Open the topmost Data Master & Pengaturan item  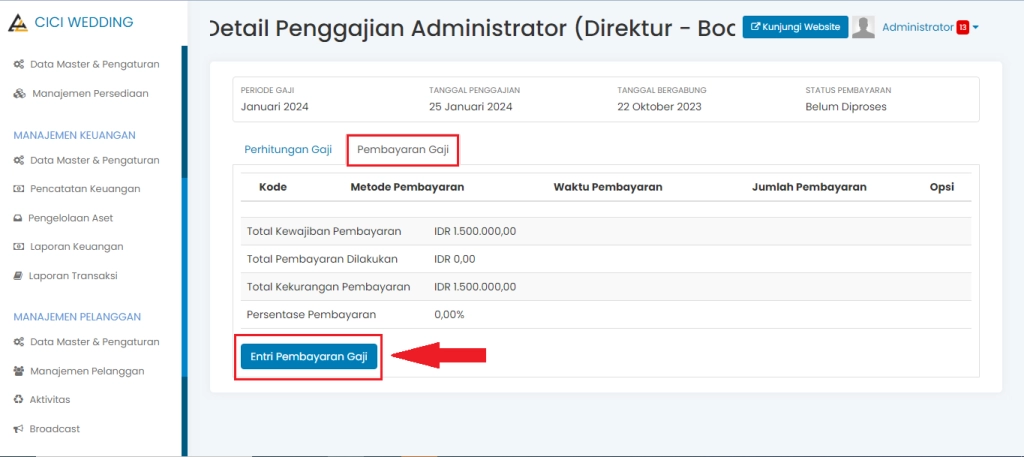point(95,64)
